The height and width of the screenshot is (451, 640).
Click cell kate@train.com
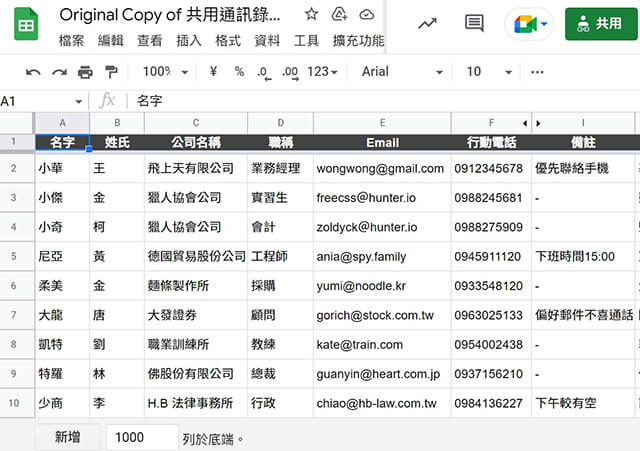[382, 344]
